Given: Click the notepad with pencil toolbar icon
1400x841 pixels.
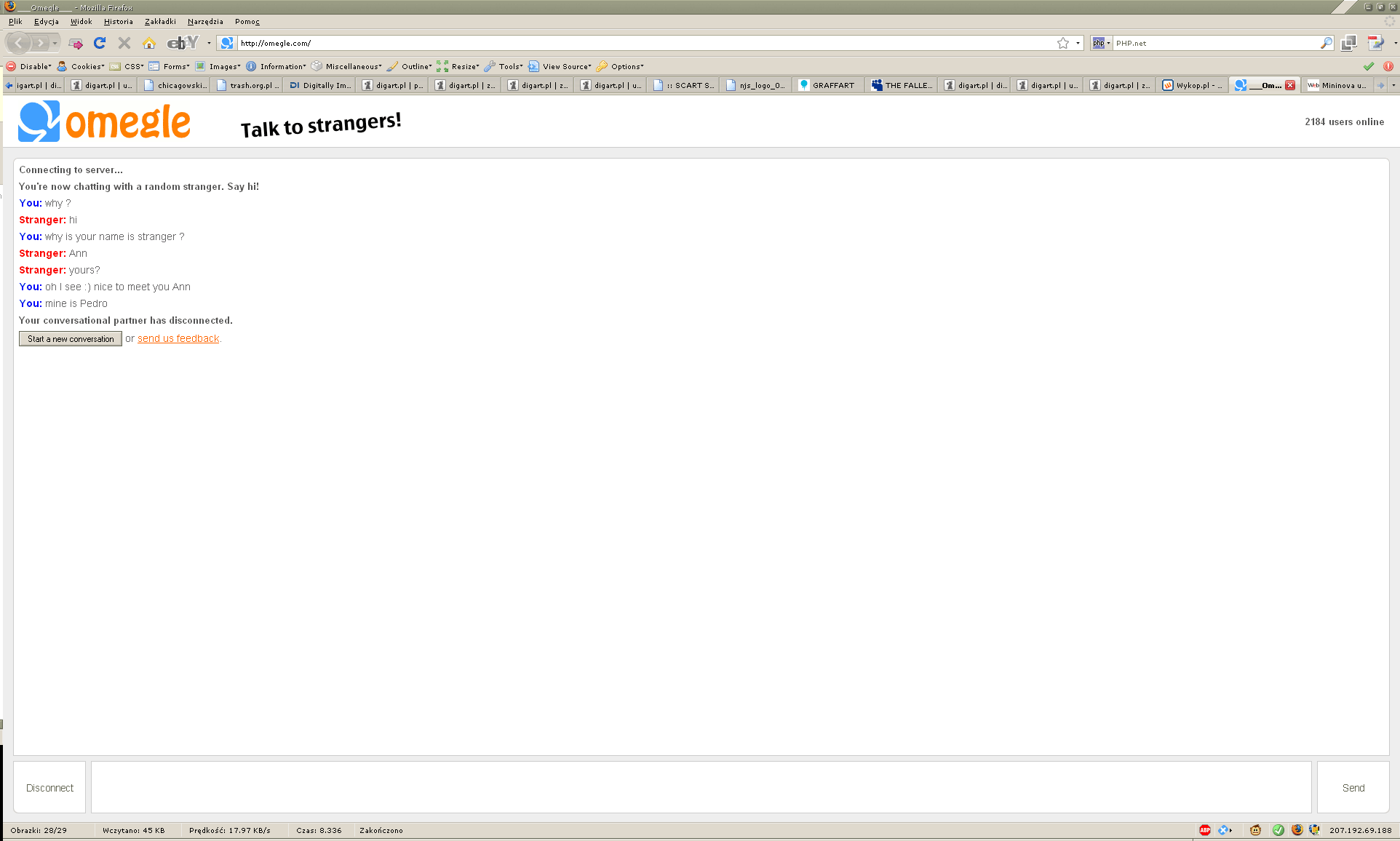Looking at the screenshot, I should tap(1375, 43).
